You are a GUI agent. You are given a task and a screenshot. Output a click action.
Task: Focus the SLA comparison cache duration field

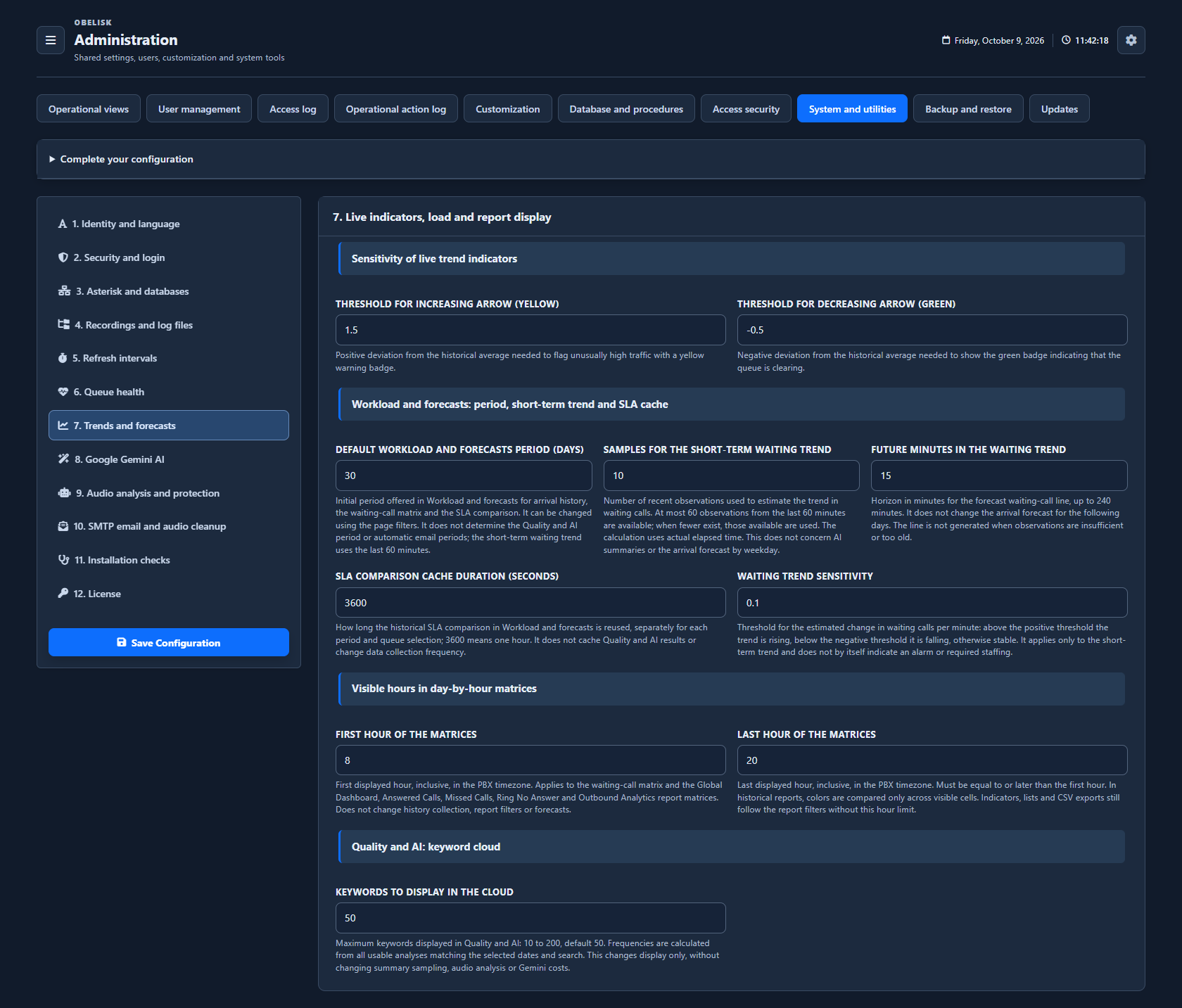point(530,603)
